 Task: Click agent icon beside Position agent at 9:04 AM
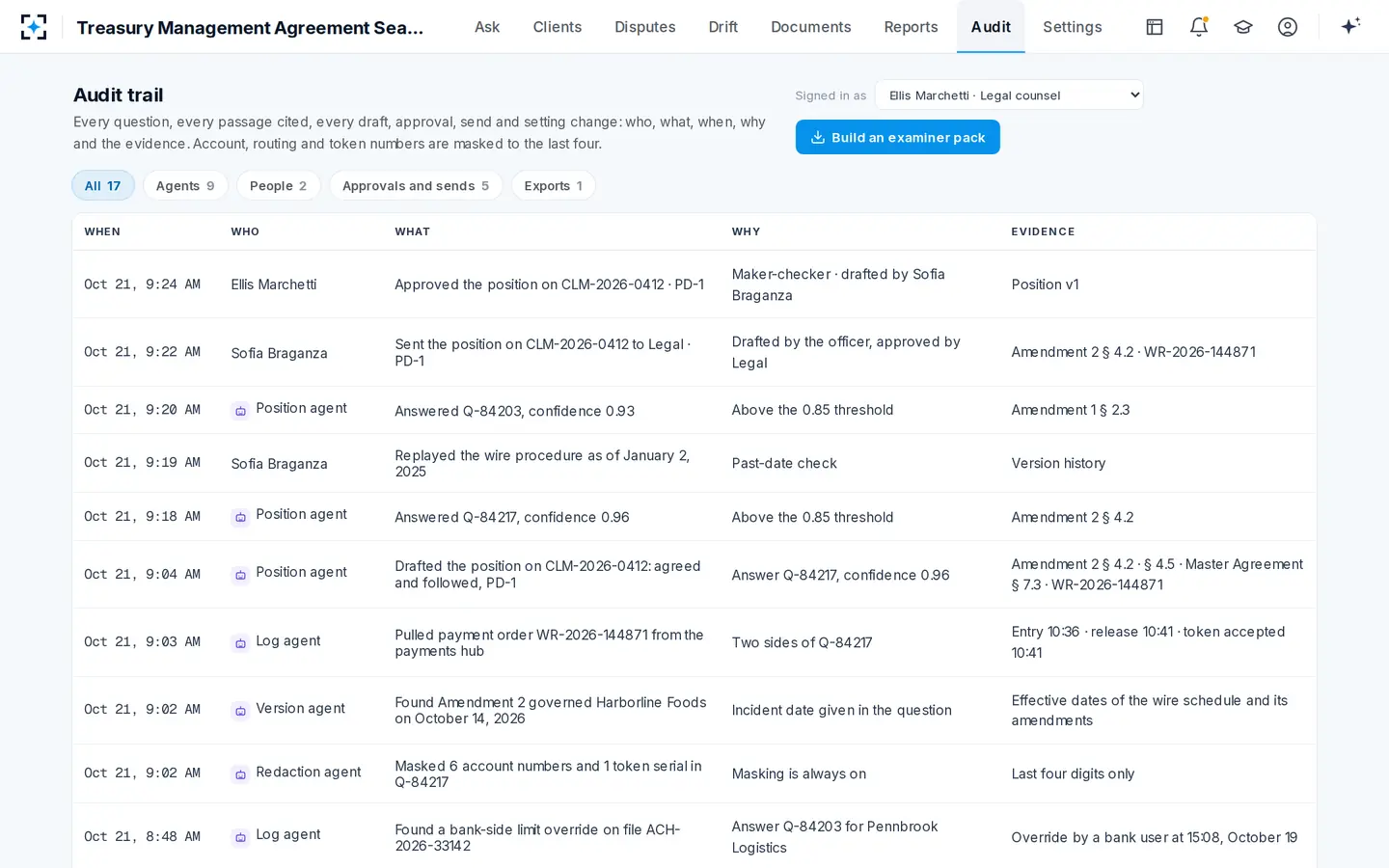240,576
